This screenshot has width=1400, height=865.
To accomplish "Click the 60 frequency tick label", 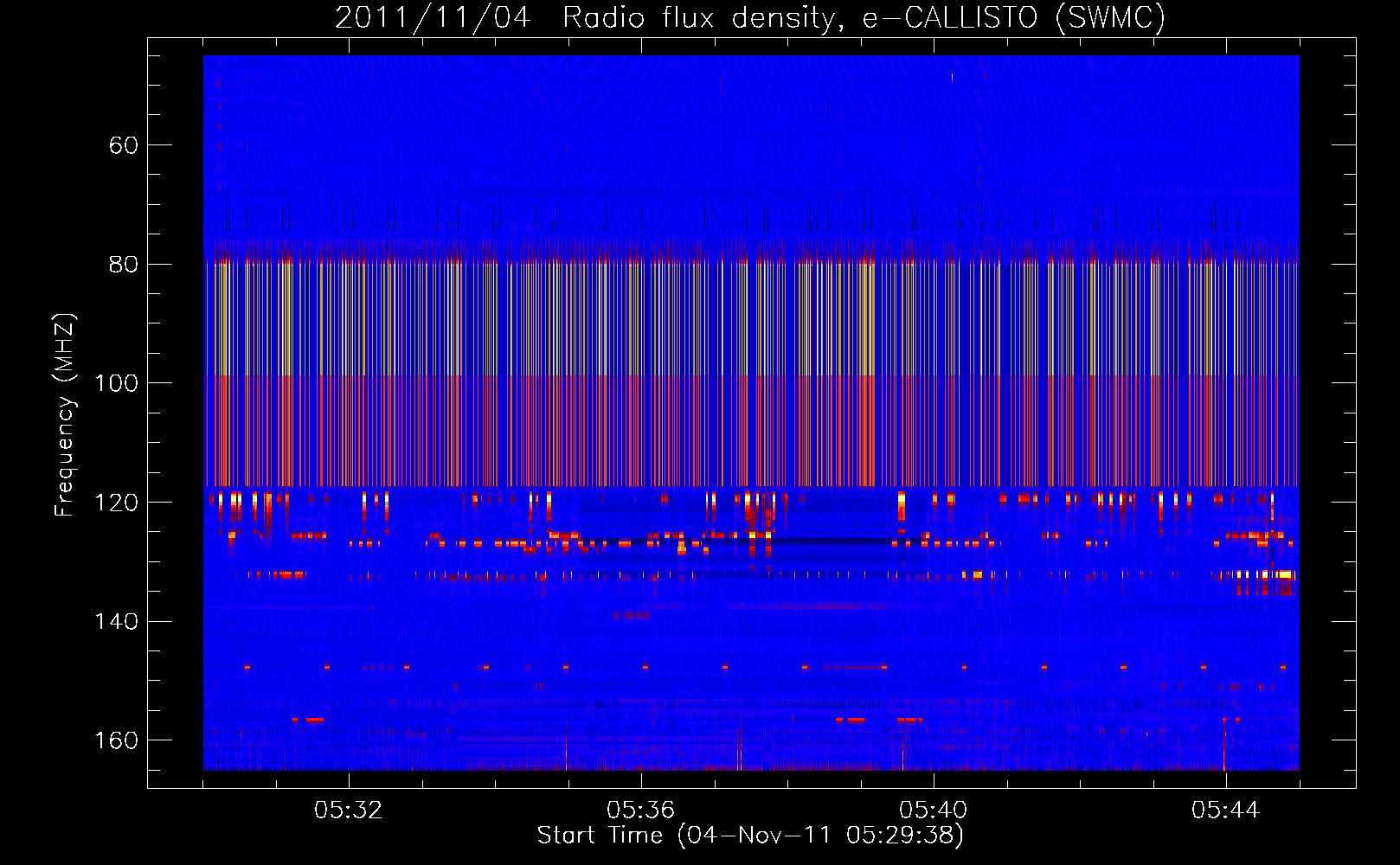I will coord(124,145).
